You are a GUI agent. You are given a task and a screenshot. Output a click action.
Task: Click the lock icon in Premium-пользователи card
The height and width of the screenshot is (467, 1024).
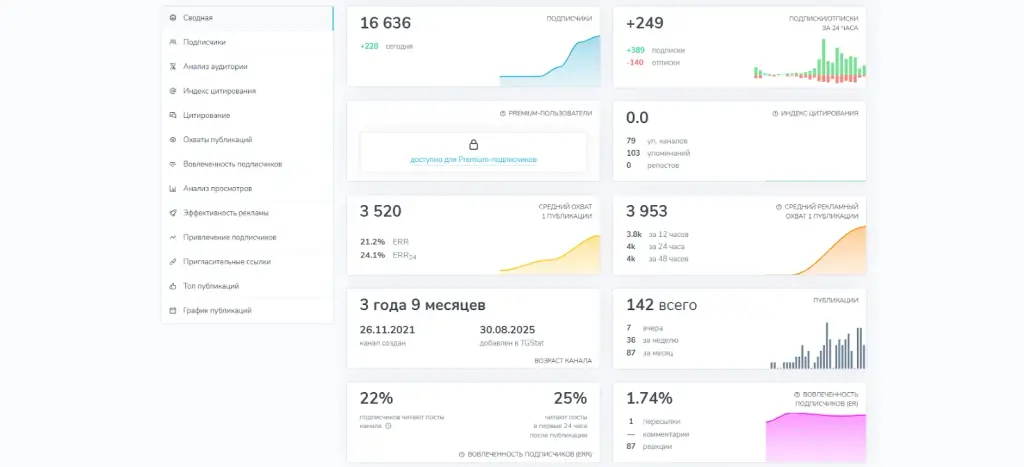coord(473,144)
